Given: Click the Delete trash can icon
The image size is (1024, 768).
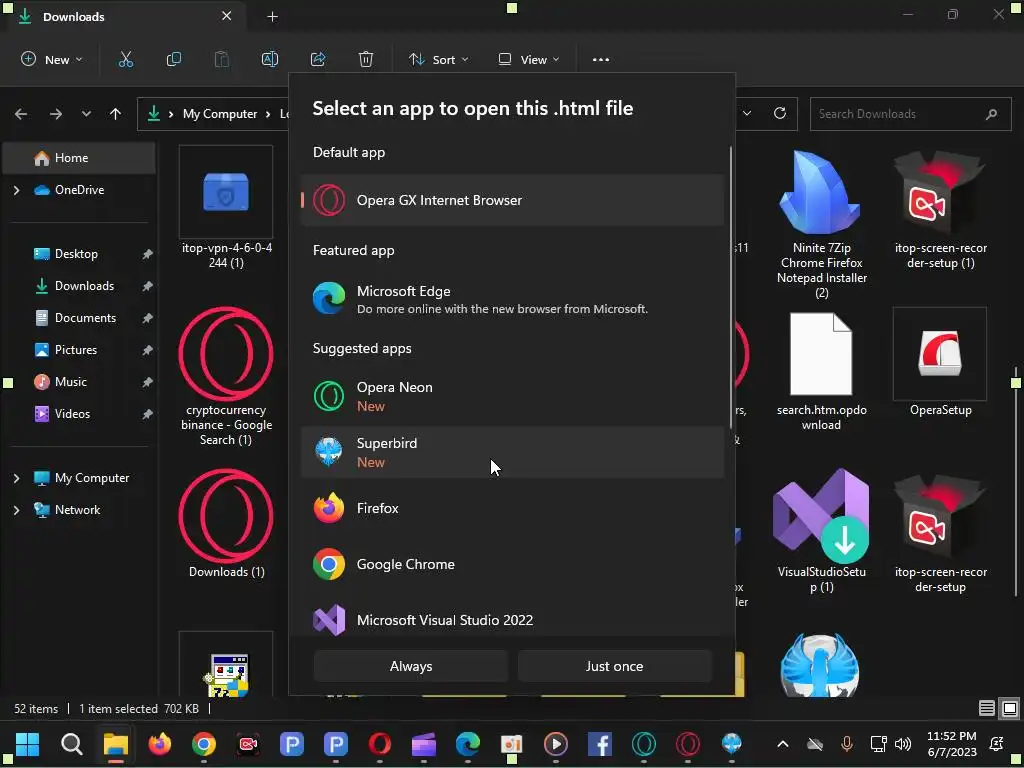Looking at the screenshot, I should tap(366, 59).
